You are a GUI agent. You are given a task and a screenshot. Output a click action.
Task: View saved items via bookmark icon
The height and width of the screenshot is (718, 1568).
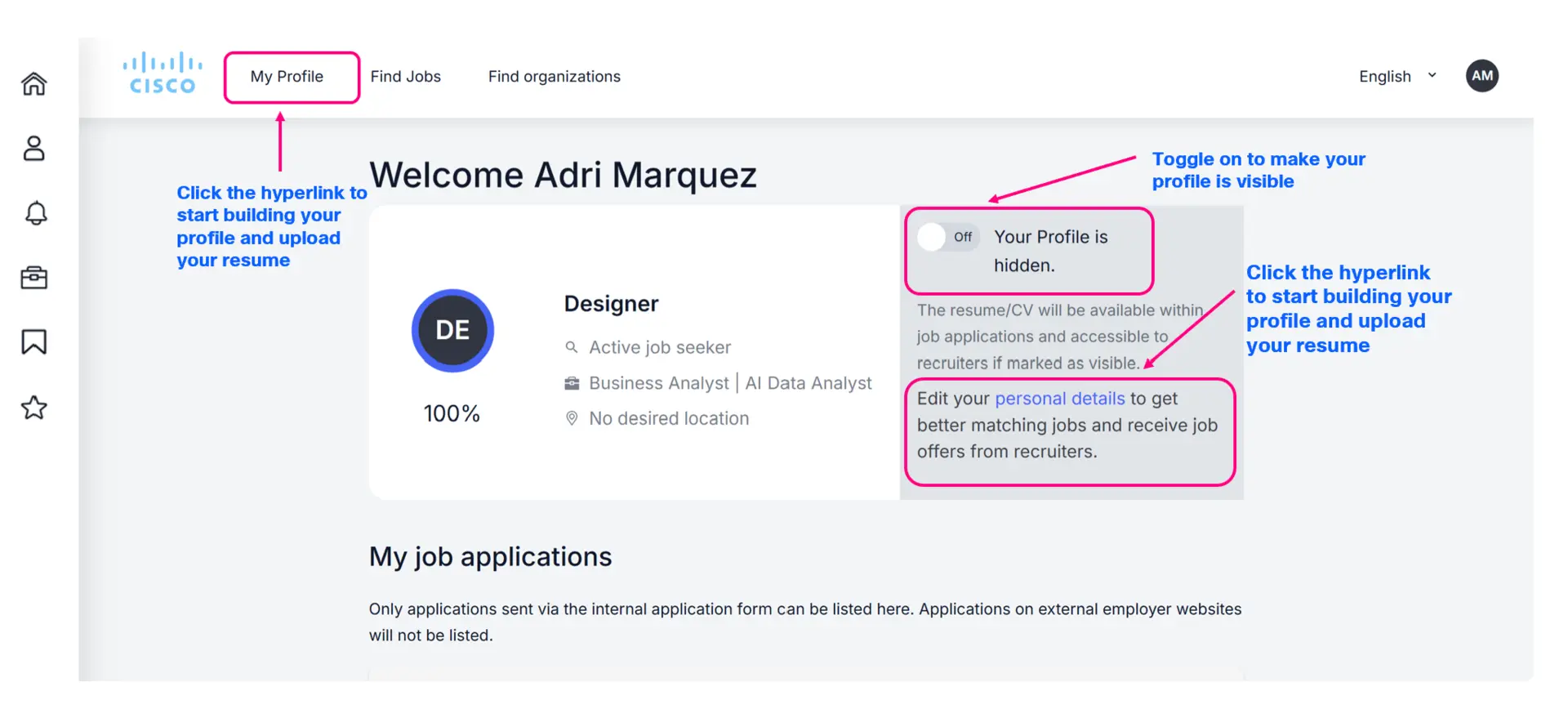(x=34, y=341)
